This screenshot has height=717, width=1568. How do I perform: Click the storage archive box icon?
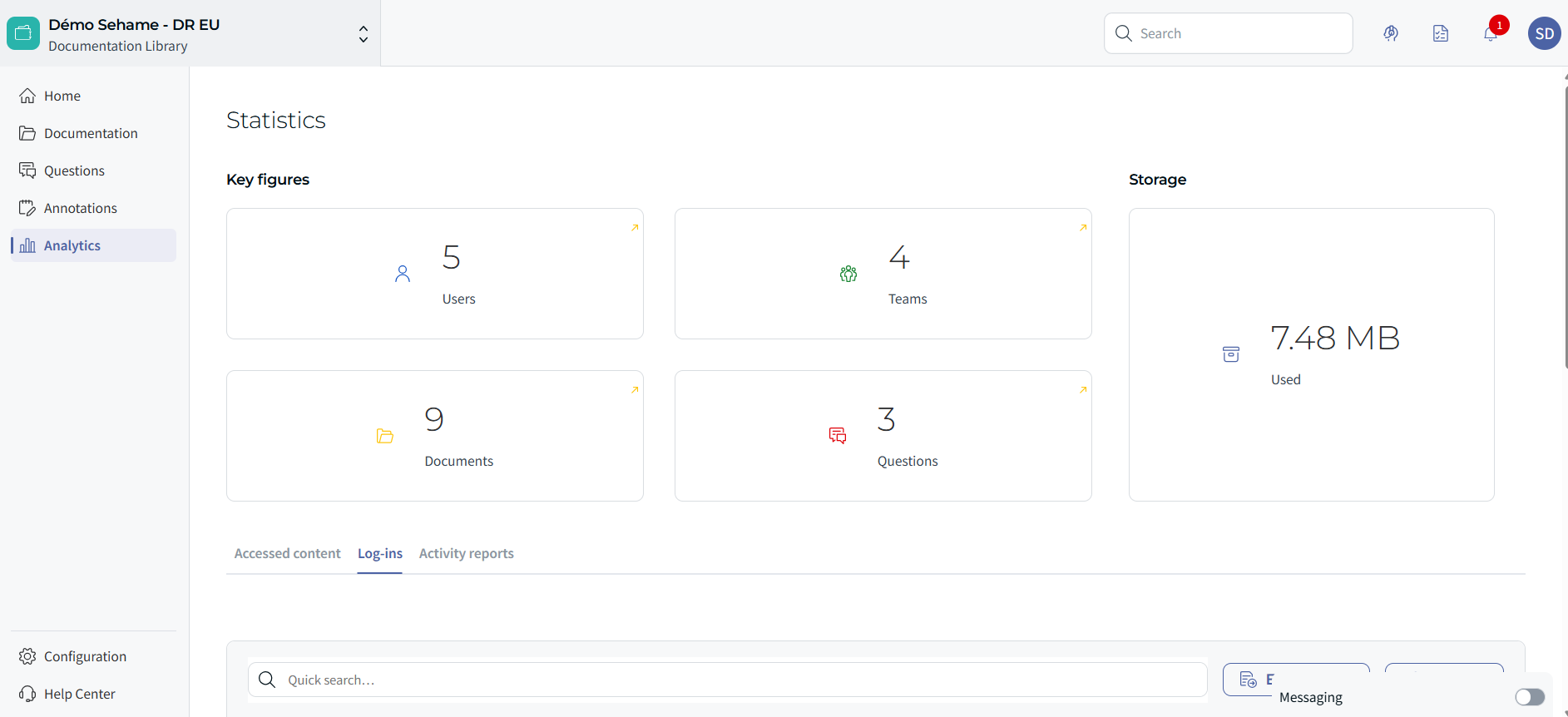click(x=1231, y=354)
